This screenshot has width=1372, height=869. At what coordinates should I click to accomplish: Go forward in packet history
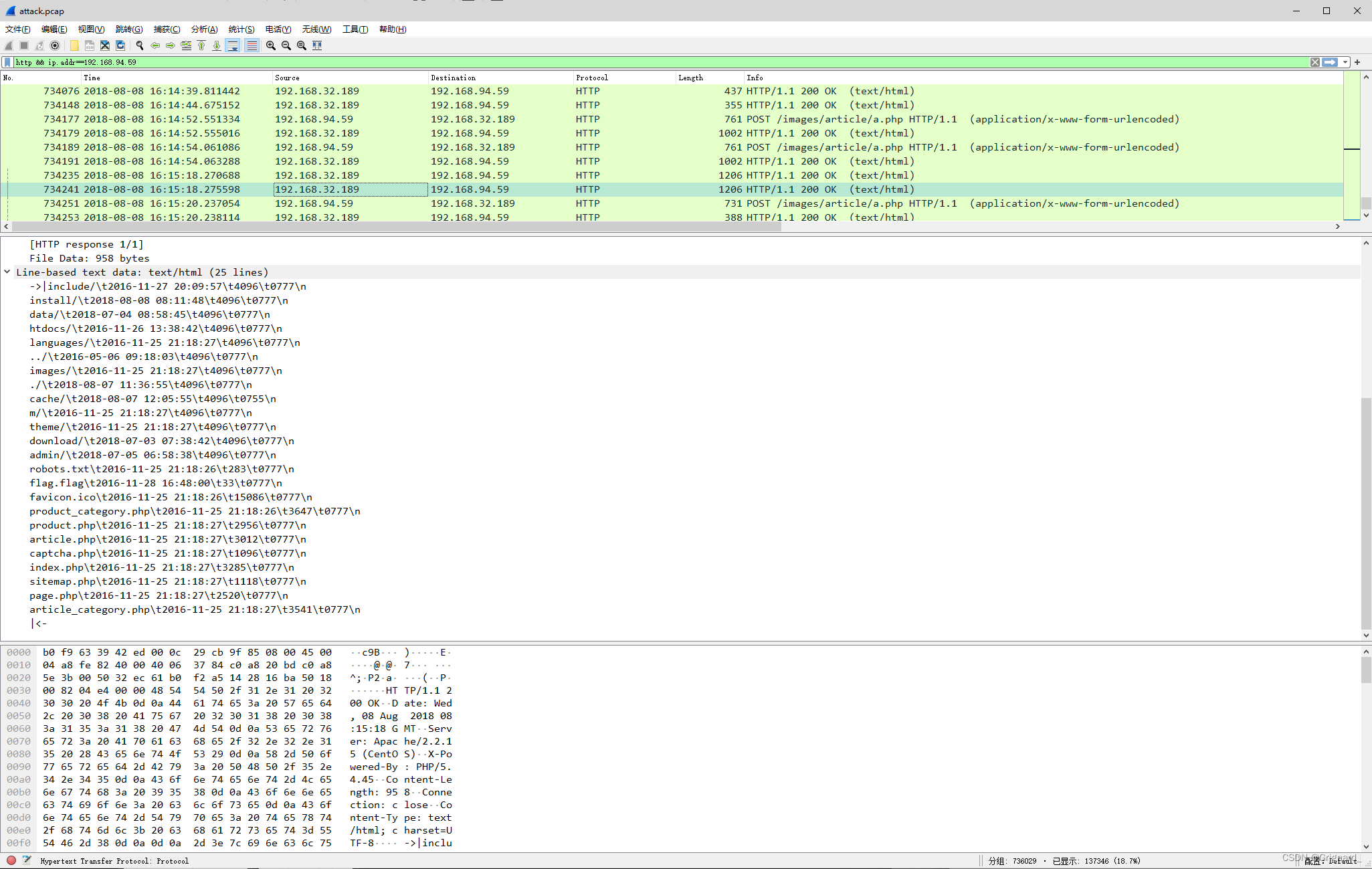coord(171,45)
